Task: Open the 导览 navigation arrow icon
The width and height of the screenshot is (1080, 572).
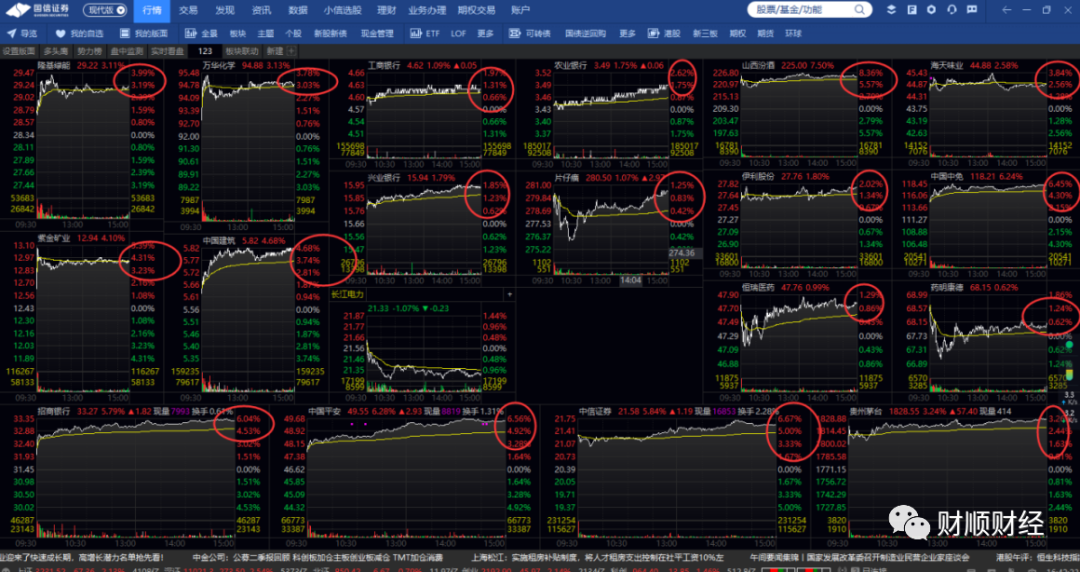Action: 10,33
